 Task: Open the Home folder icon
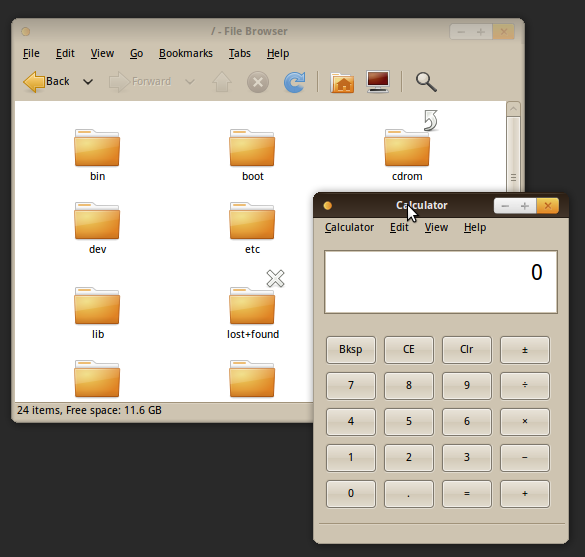[342, 82]
